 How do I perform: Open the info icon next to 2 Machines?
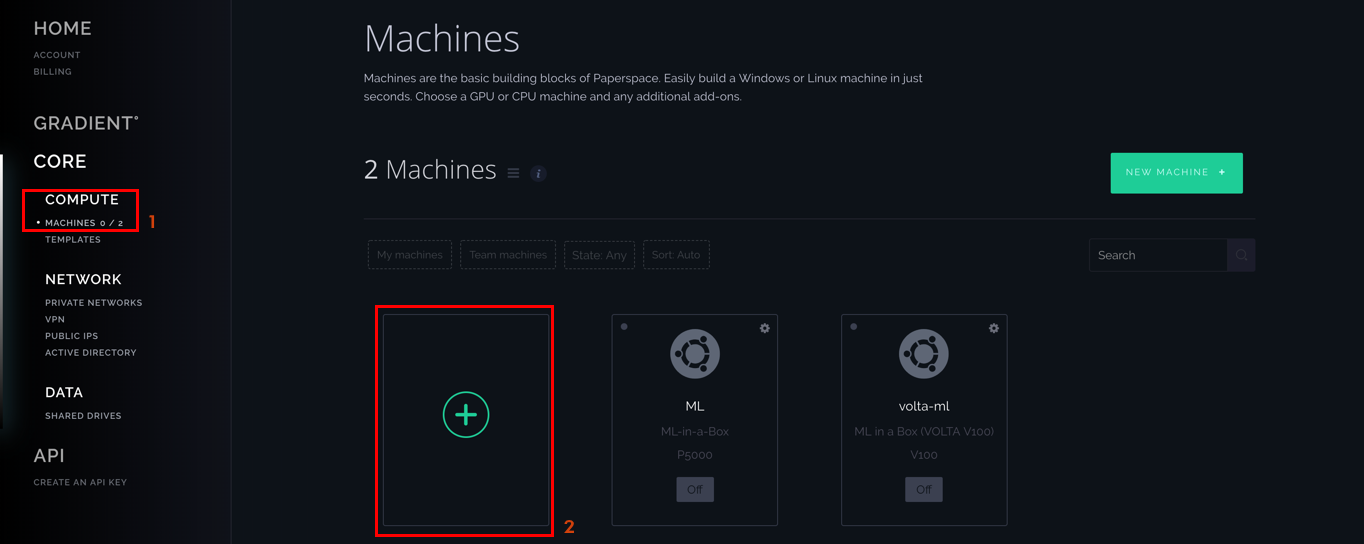pyautogui.click(x=538, y=173)
